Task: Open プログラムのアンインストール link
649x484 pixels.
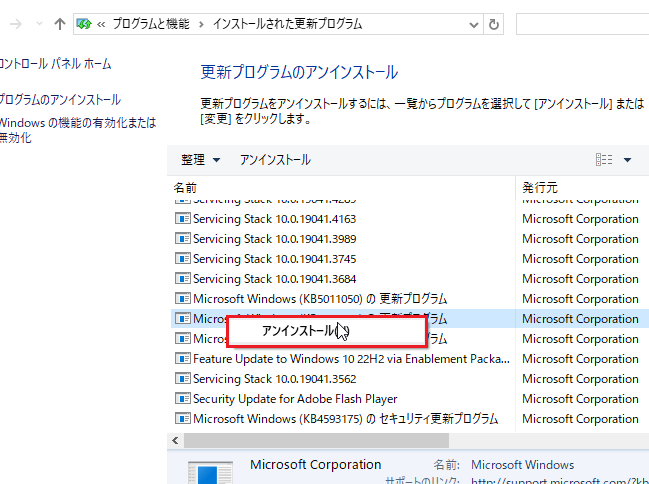Action: [x=60, y=100]
